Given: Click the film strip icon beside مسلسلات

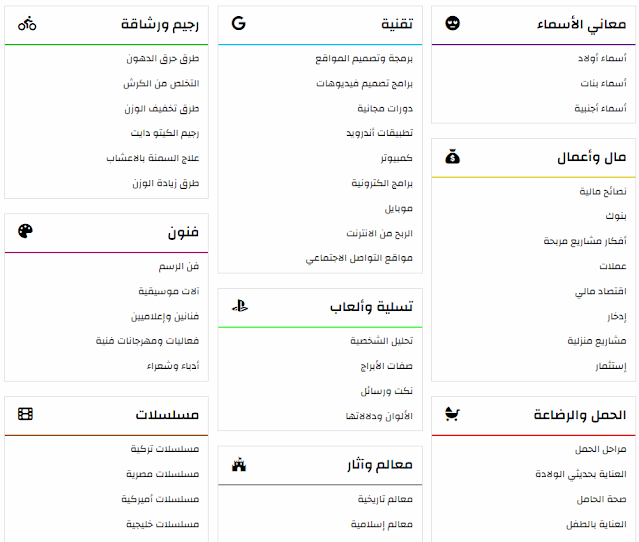Looking at the screenshot, I should [25, 414].
